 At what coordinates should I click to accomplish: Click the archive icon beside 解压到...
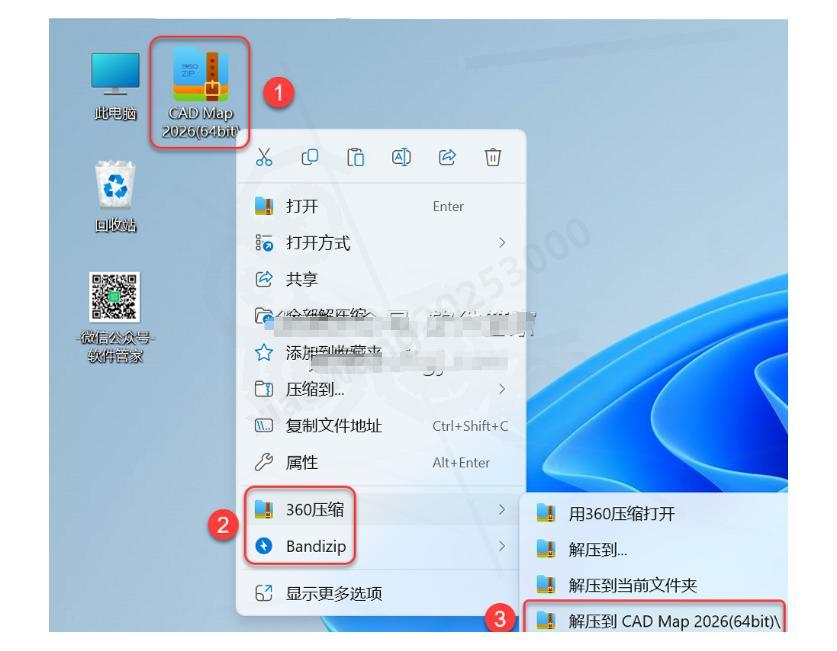(546, 549)
